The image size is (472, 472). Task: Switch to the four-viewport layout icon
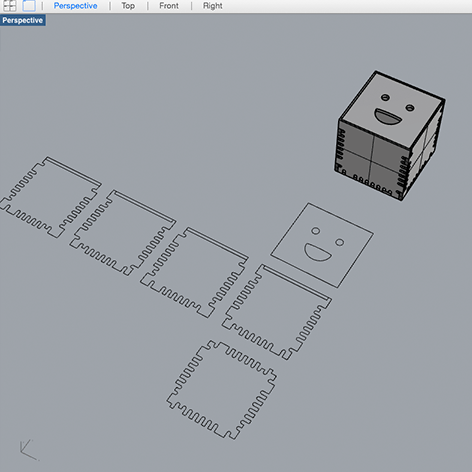click(x=9, y=5)
